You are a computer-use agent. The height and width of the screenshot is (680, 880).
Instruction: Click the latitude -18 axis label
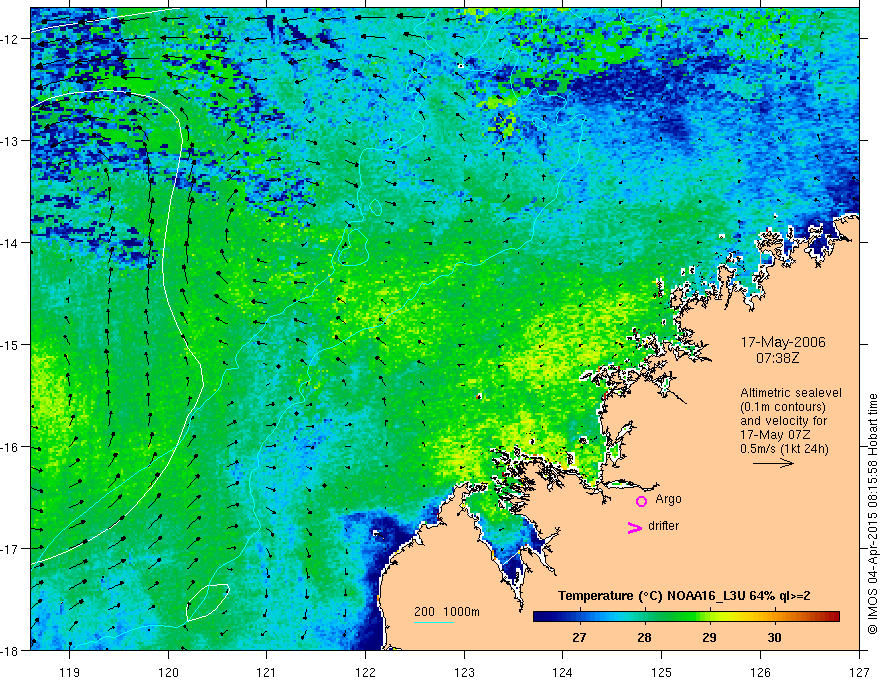pos(11,650)
